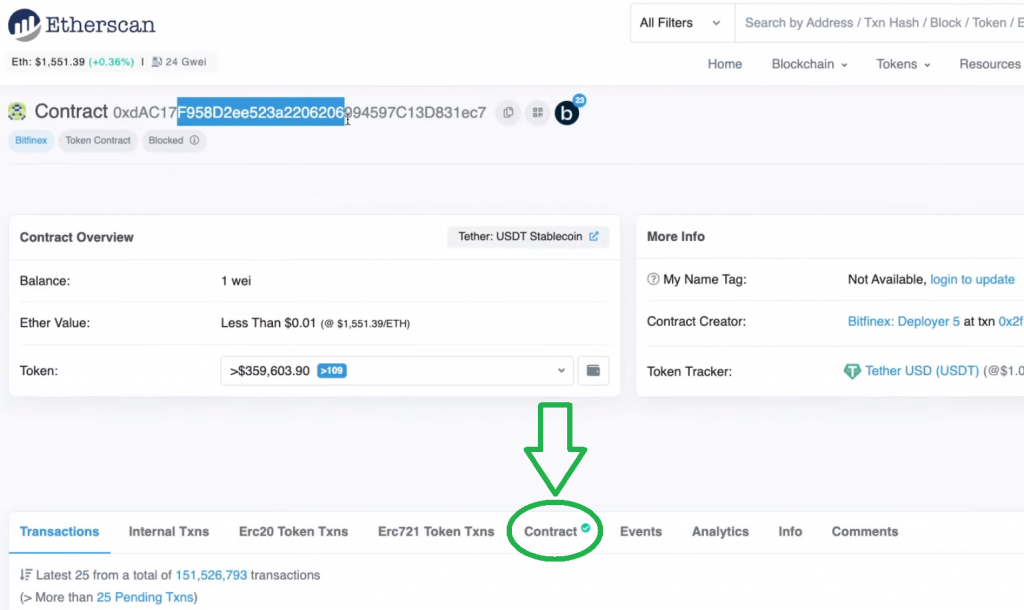Open the All Filters dropdown
Image resolution: width=1024 pixels, height=610 pixels.
tap(682, 23)
